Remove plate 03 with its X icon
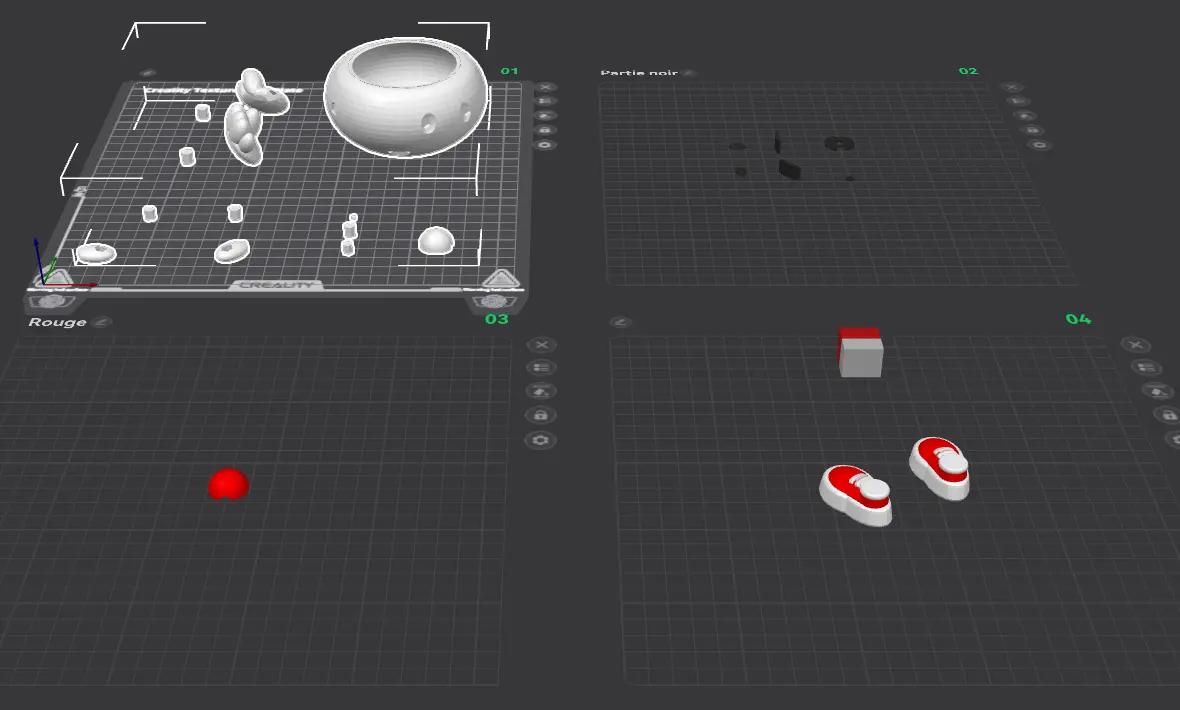Viewport: 1180px width, 710px height. click(x=541, y=345)
